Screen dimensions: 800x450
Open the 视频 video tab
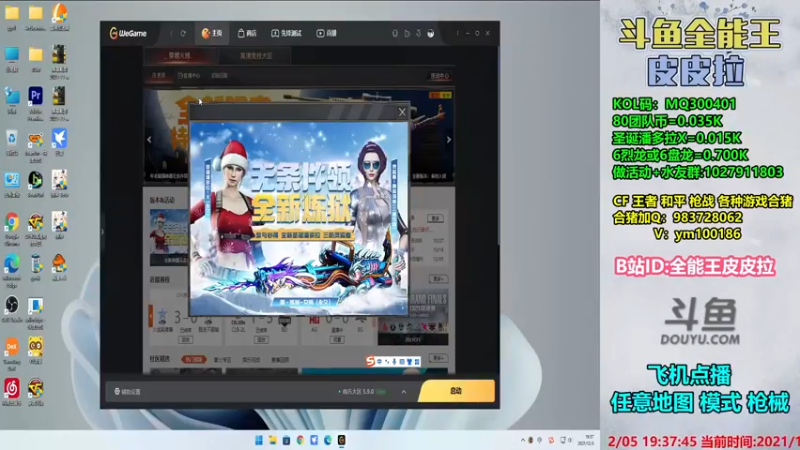tap(327, 34)
